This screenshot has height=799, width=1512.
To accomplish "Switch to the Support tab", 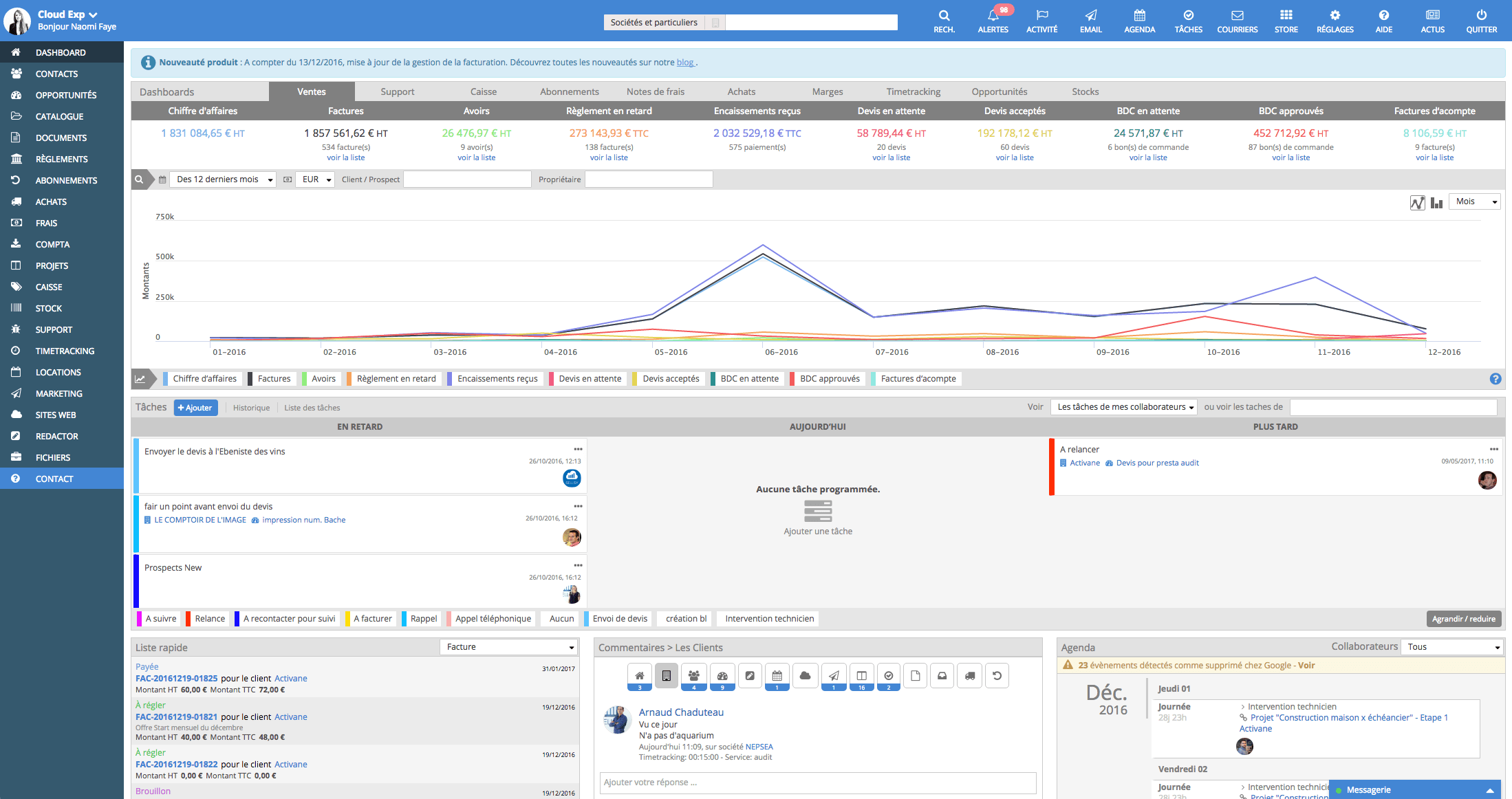I will pos(398,91).
